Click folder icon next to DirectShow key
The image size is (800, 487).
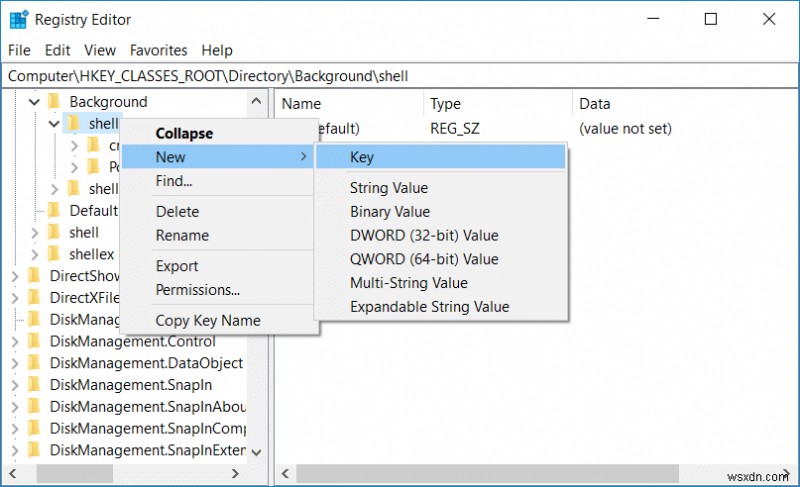point(35,276)
